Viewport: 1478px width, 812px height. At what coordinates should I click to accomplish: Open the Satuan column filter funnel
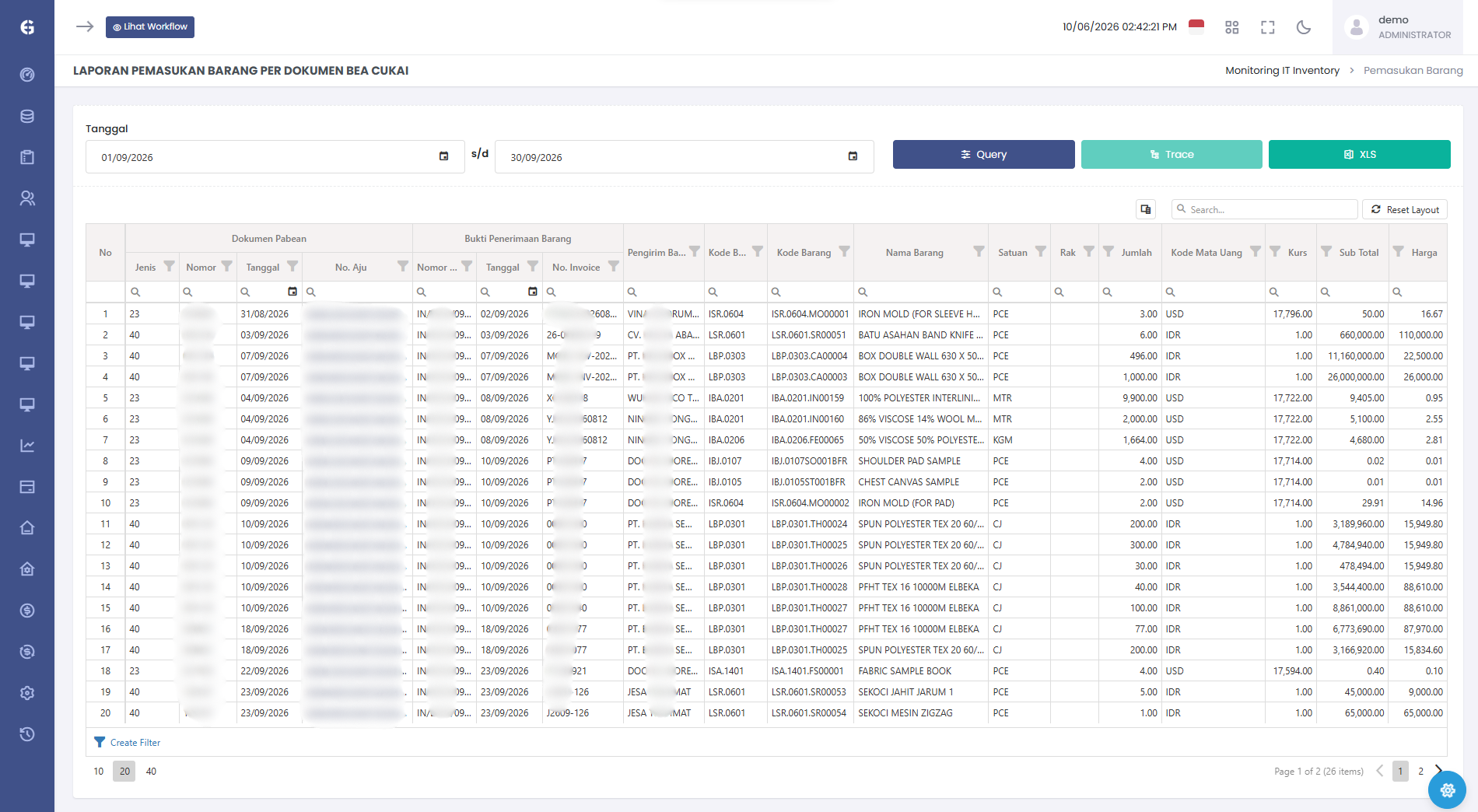click(x=1040, y=251)
